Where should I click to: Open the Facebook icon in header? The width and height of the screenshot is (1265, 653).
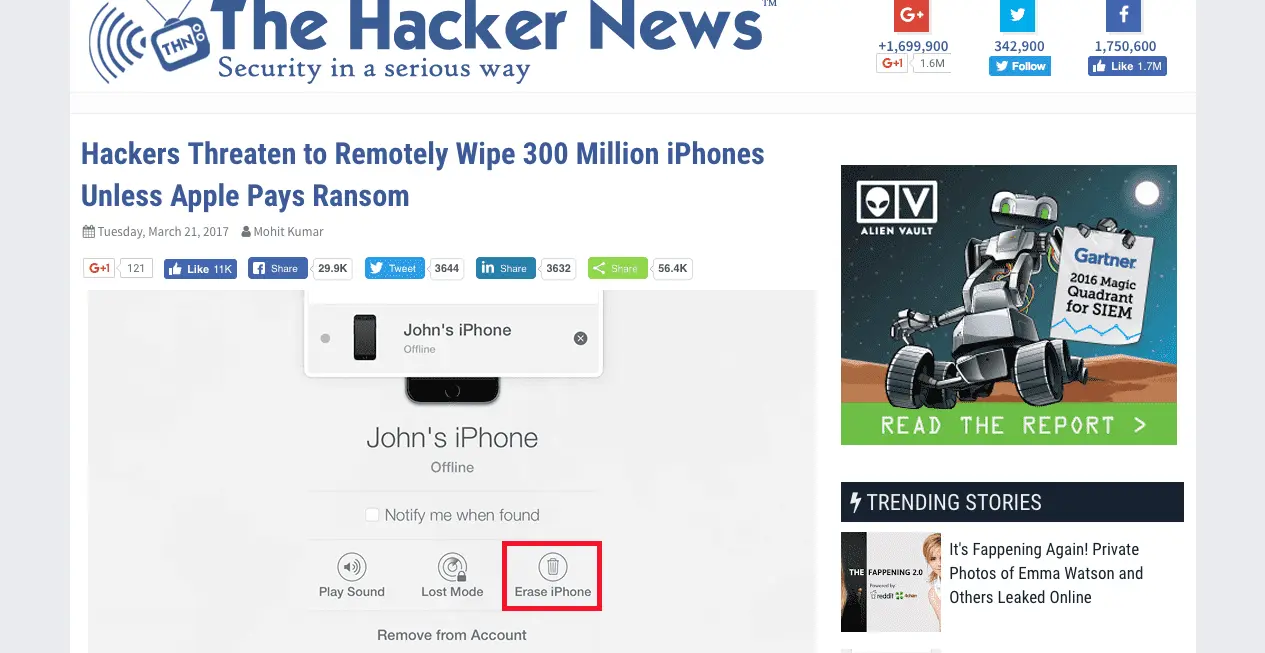(1124, 15)
